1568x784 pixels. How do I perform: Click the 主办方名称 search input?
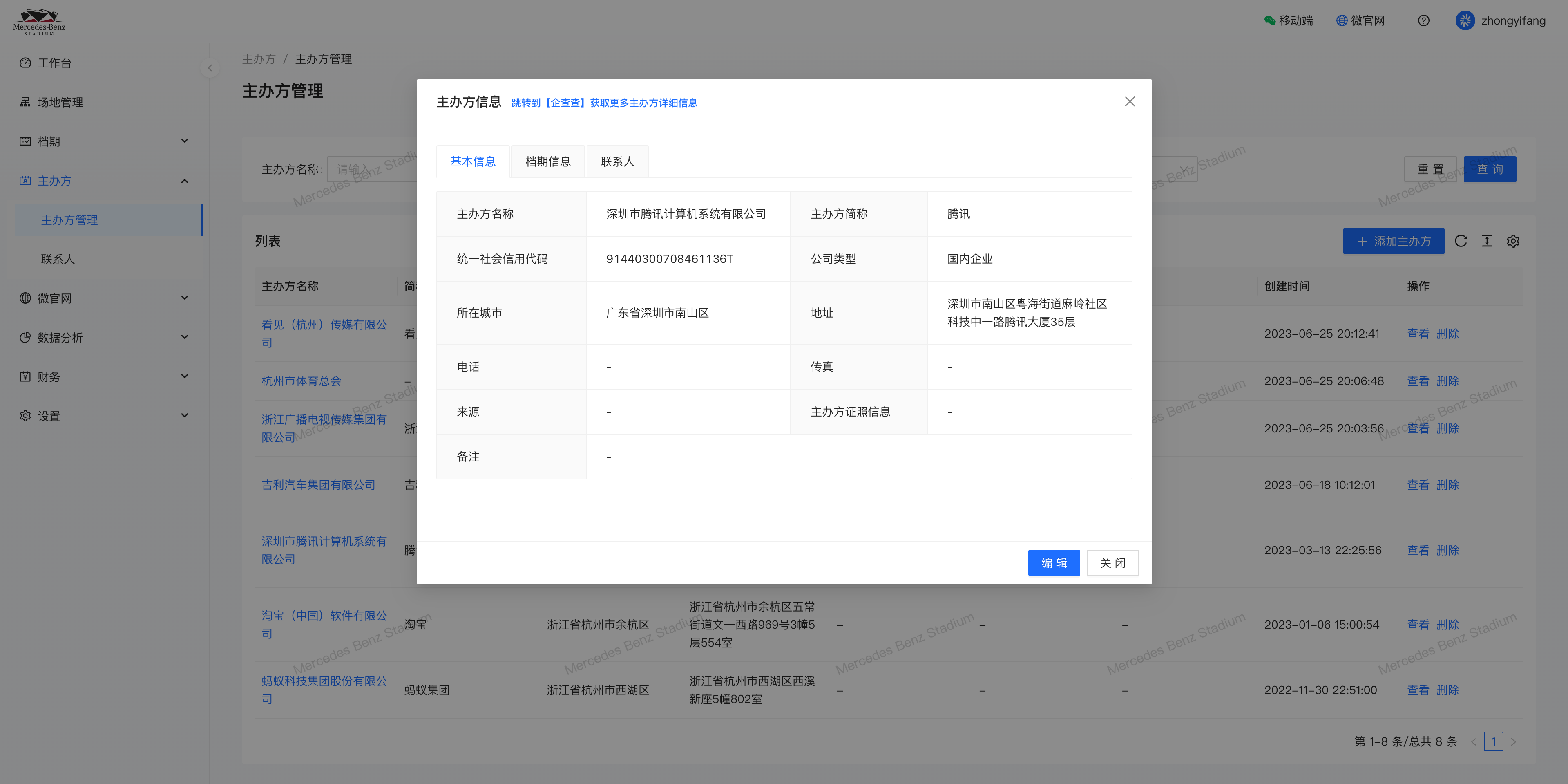(373, 169)
